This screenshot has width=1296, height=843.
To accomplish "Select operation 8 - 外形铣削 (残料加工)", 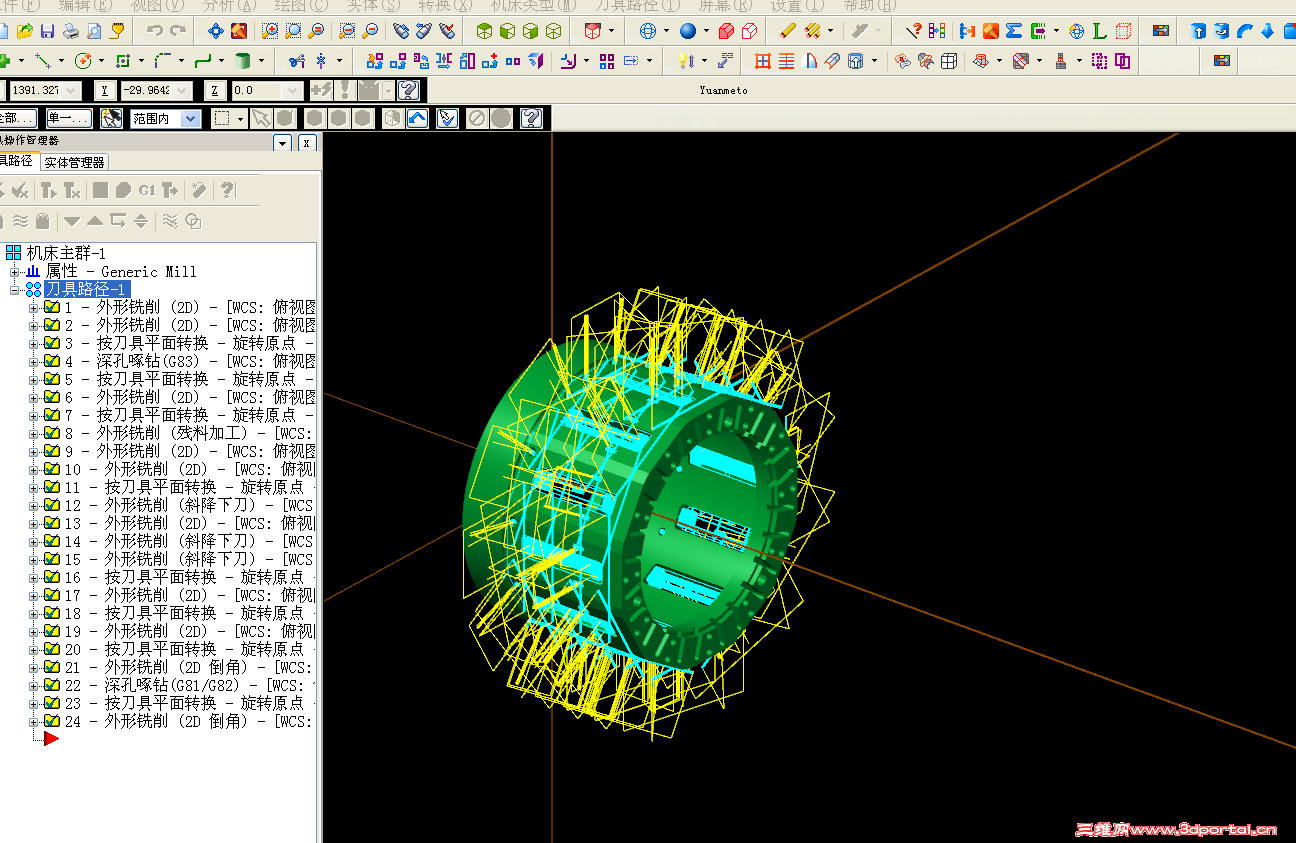I will pyautogui.click(x=190, y=433).
